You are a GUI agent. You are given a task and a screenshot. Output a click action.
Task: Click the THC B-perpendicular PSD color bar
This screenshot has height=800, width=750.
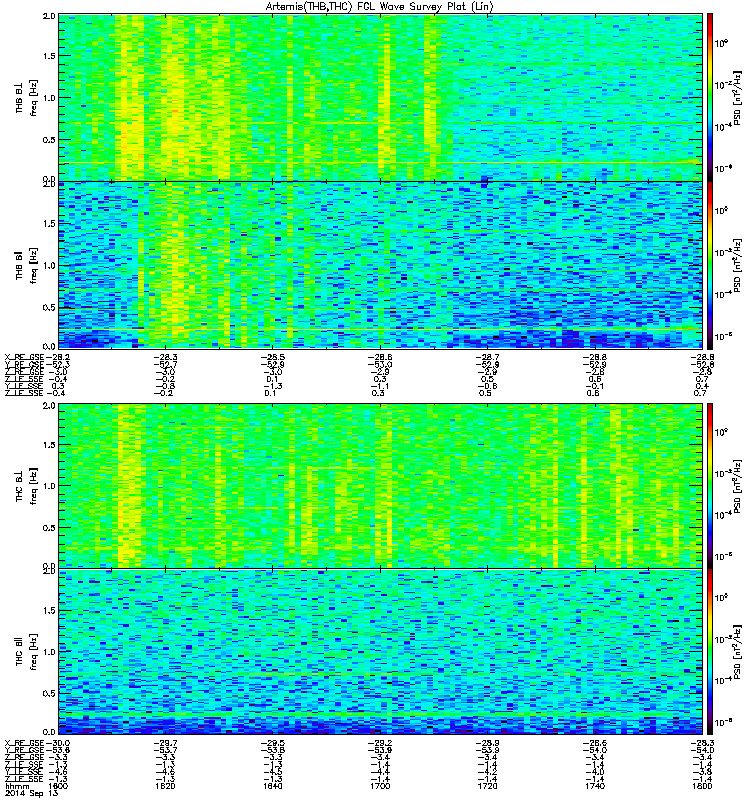coord(709,486)
